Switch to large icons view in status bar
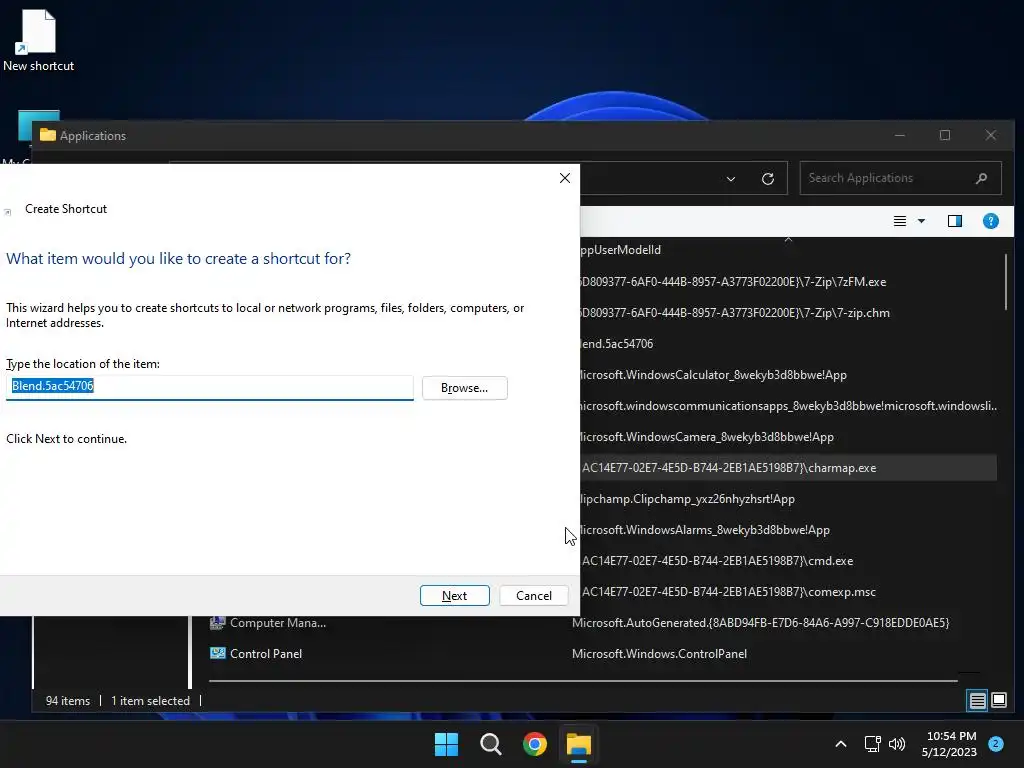1024x768 pixels. 999,701
